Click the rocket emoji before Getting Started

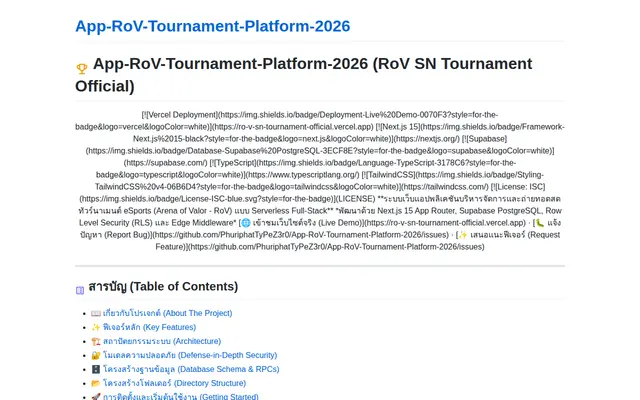coord(96,397)
